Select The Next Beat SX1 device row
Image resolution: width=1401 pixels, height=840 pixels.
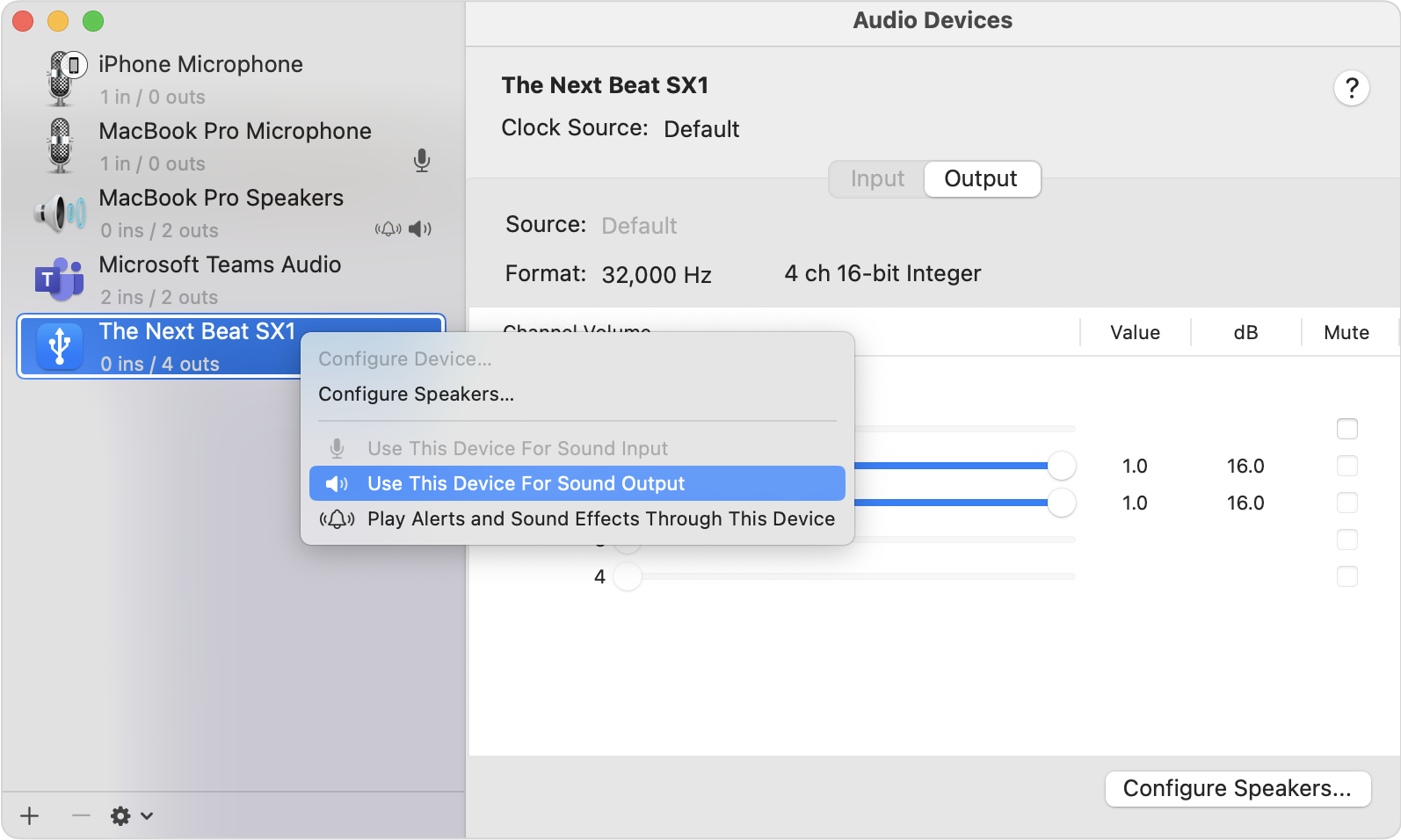coord(232,346)
